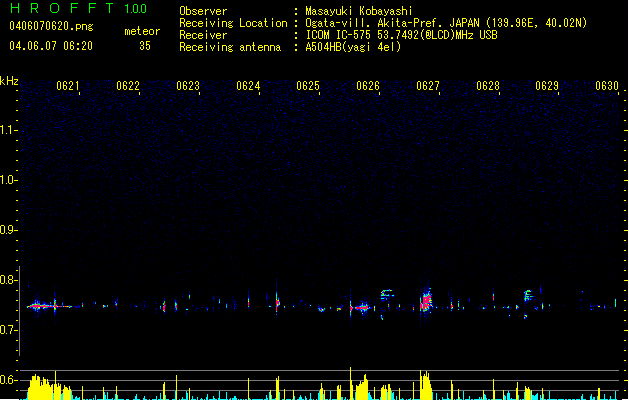629x400 pixels.
Task: Click the long echo trail before 0621
Action: (50, 306)
